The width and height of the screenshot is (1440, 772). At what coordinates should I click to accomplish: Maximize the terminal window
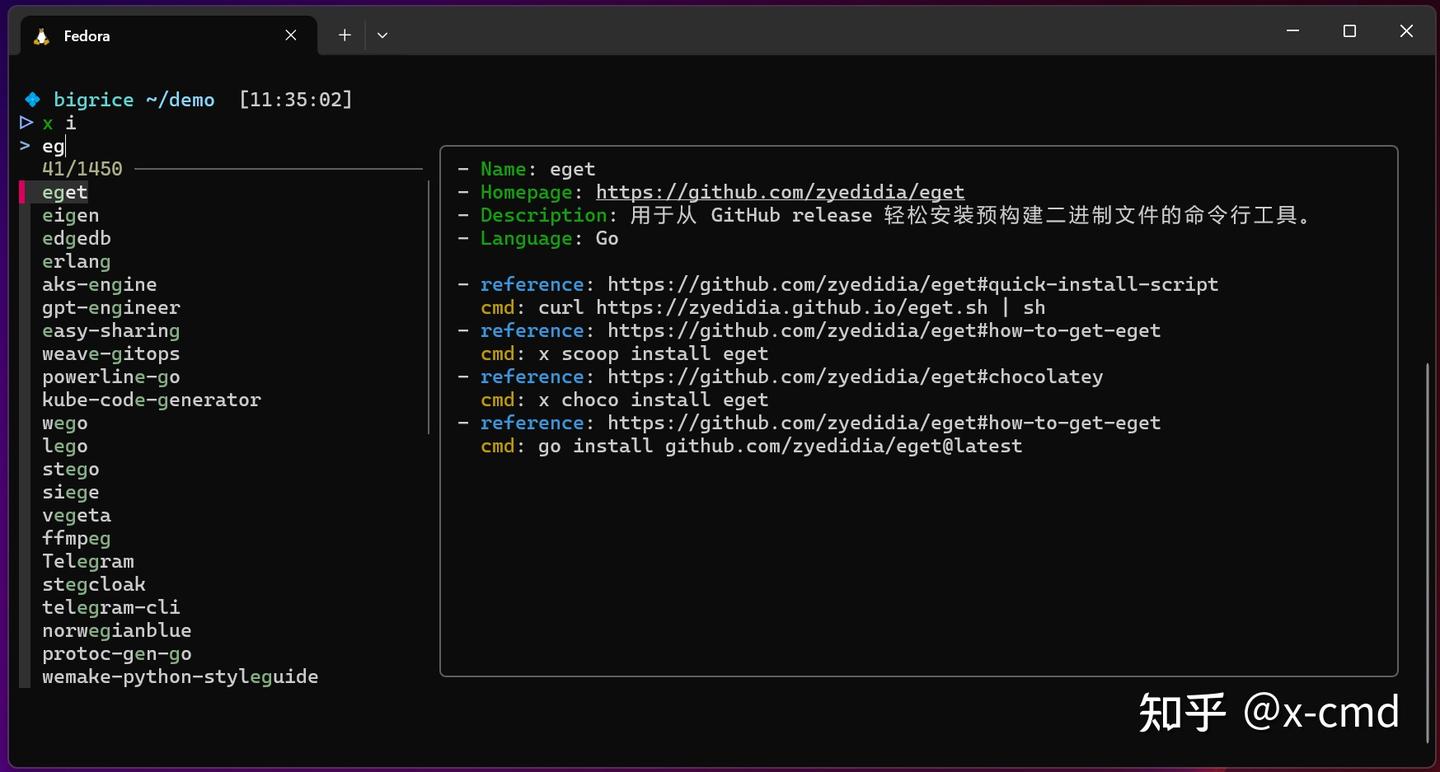[1349, 31]
